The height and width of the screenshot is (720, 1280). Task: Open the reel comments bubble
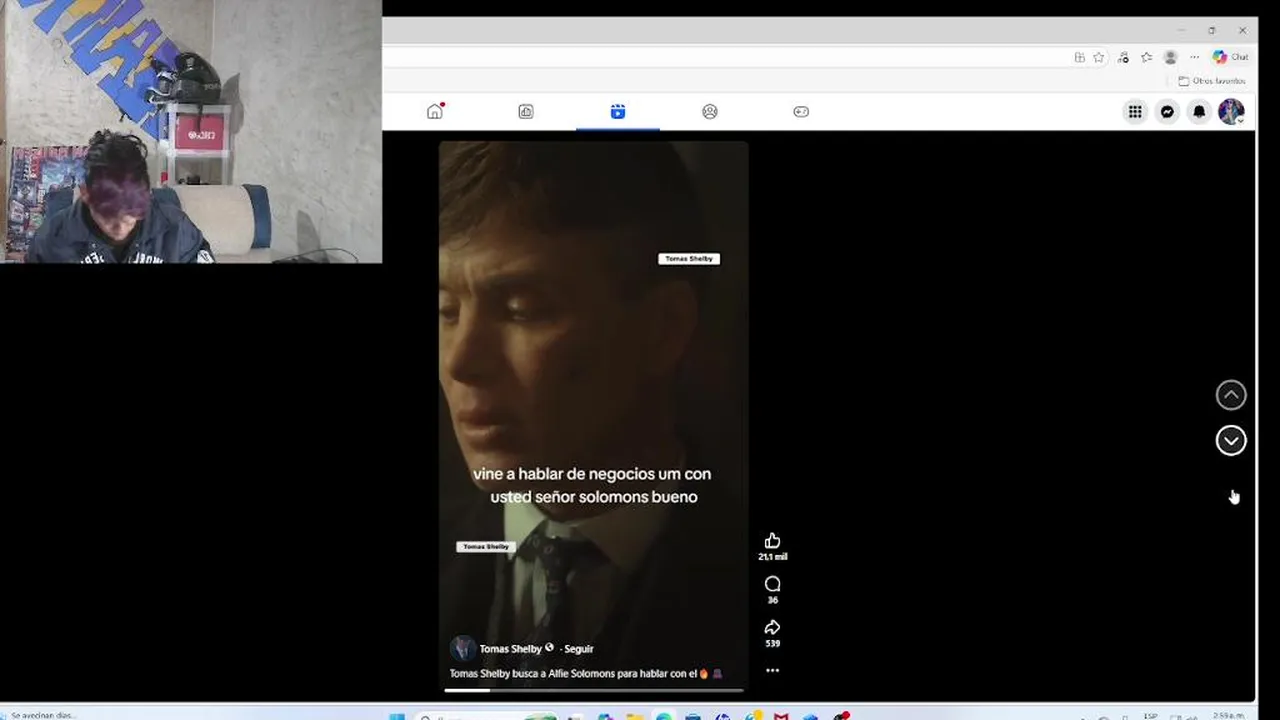(772, 584)
